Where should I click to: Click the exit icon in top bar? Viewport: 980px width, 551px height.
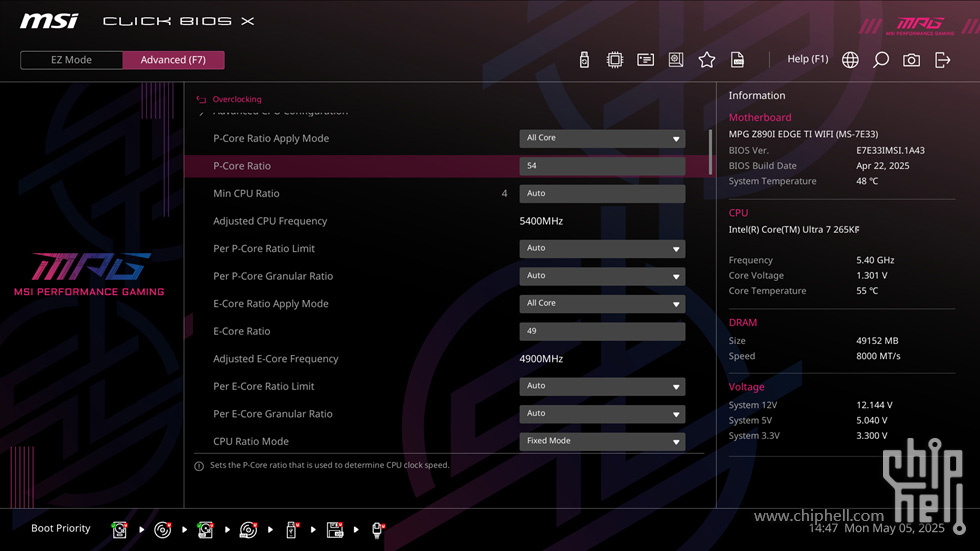point(942,60)
